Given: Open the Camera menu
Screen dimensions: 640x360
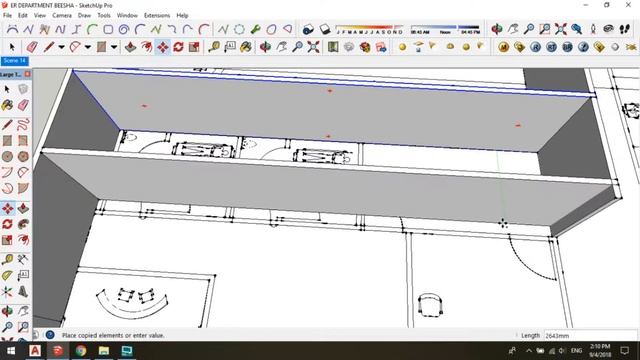Looking at the screenshot, I should click(62, 16).
